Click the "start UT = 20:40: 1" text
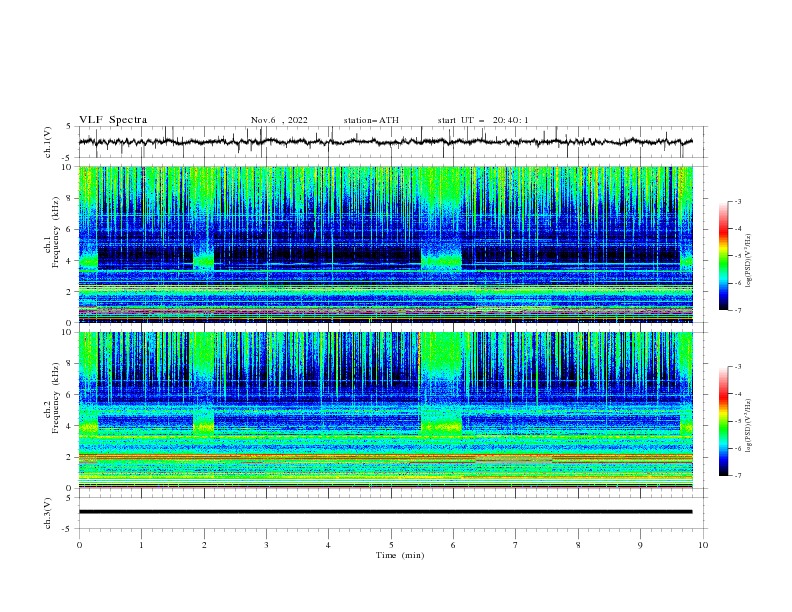Image resolution: width=792 pixels, height=612 pixels. coord(483,120)
